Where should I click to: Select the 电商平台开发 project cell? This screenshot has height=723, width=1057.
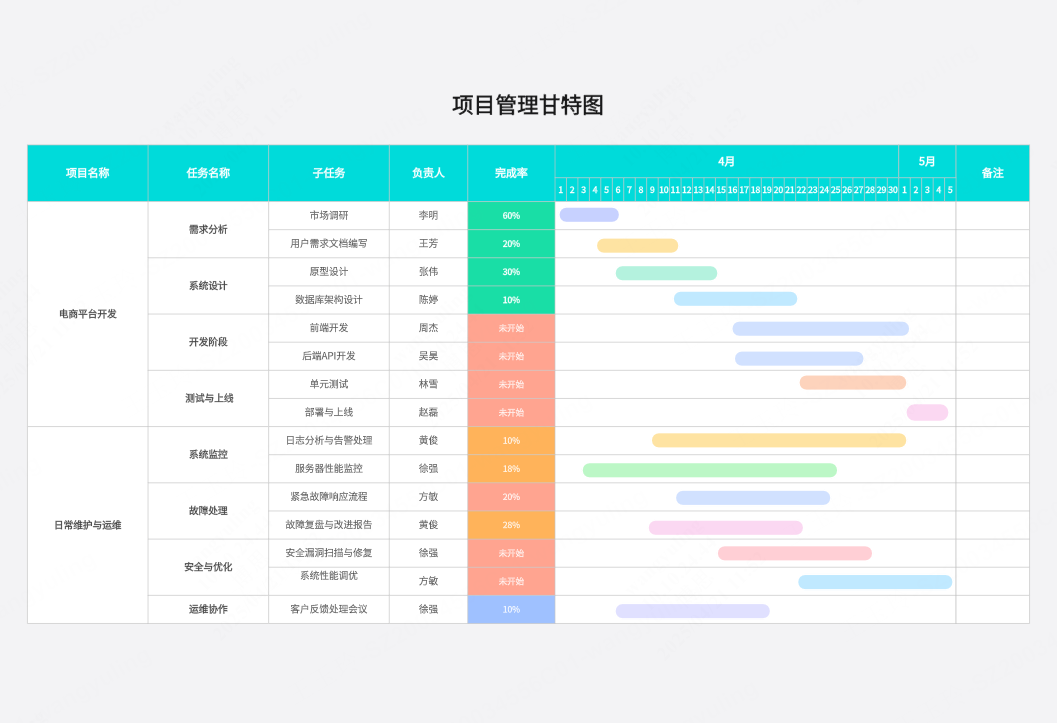pyautogui.click(x=88, y=314)
